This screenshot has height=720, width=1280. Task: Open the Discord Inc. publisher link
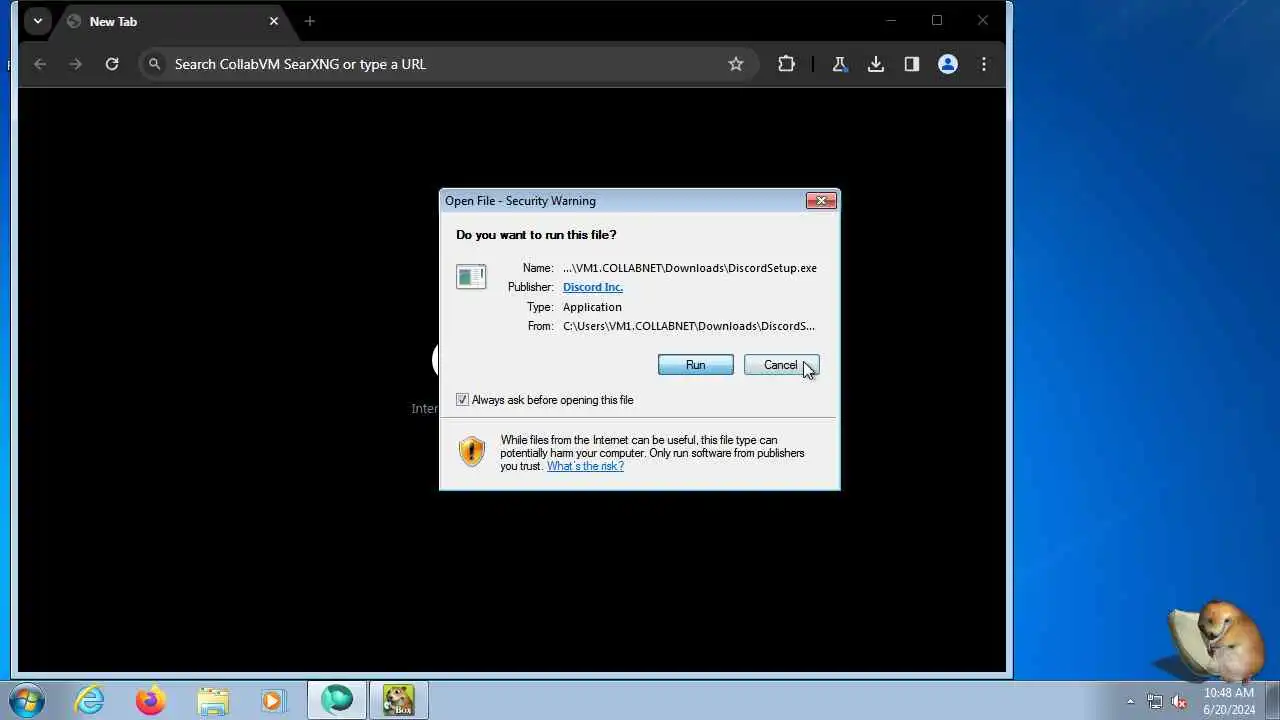(592, 287)
